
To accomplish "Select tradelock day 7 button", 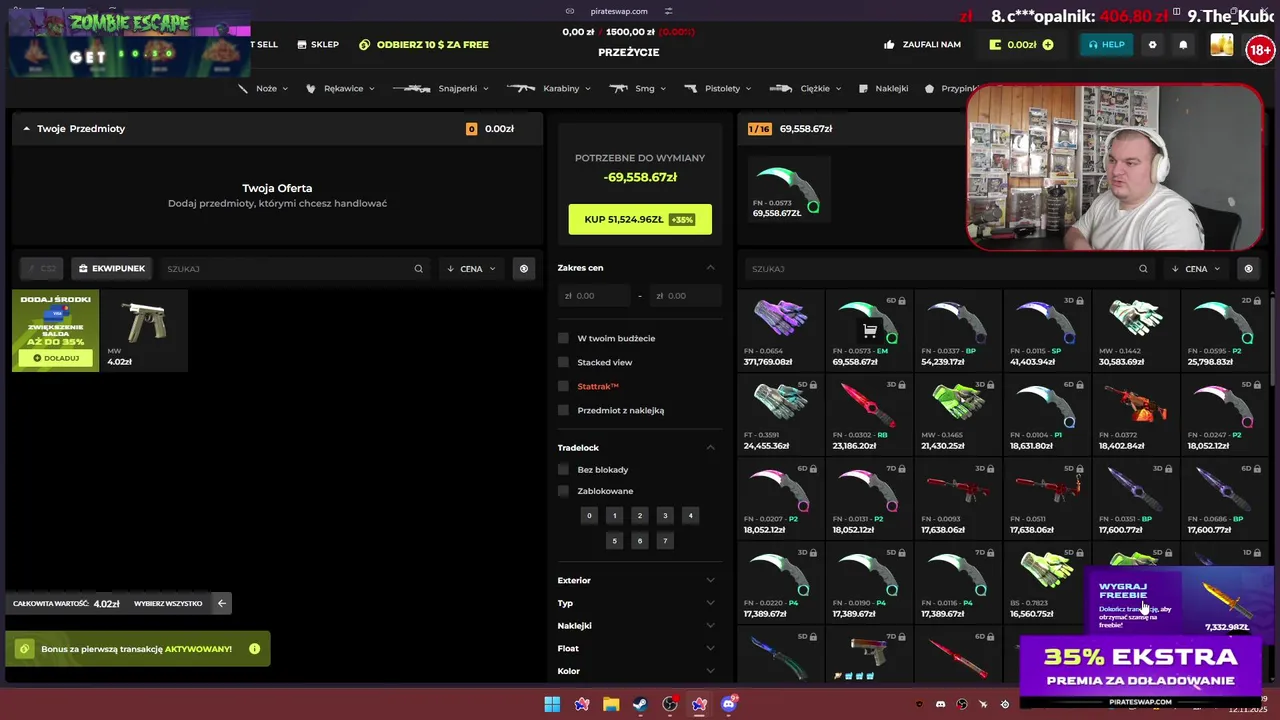I will tap(665, 541).
